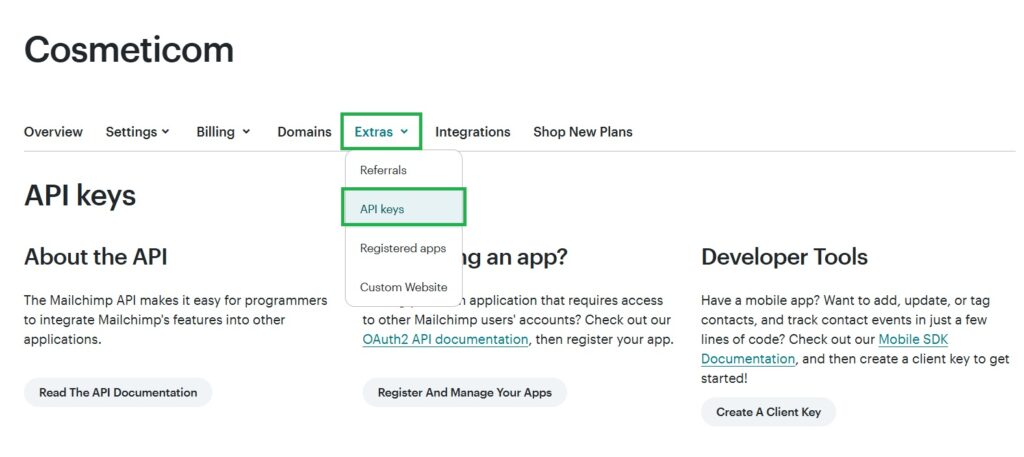Open the OAuth2 API documentation link
This screenshot has width=1024, height=457.
click(445, 339)
